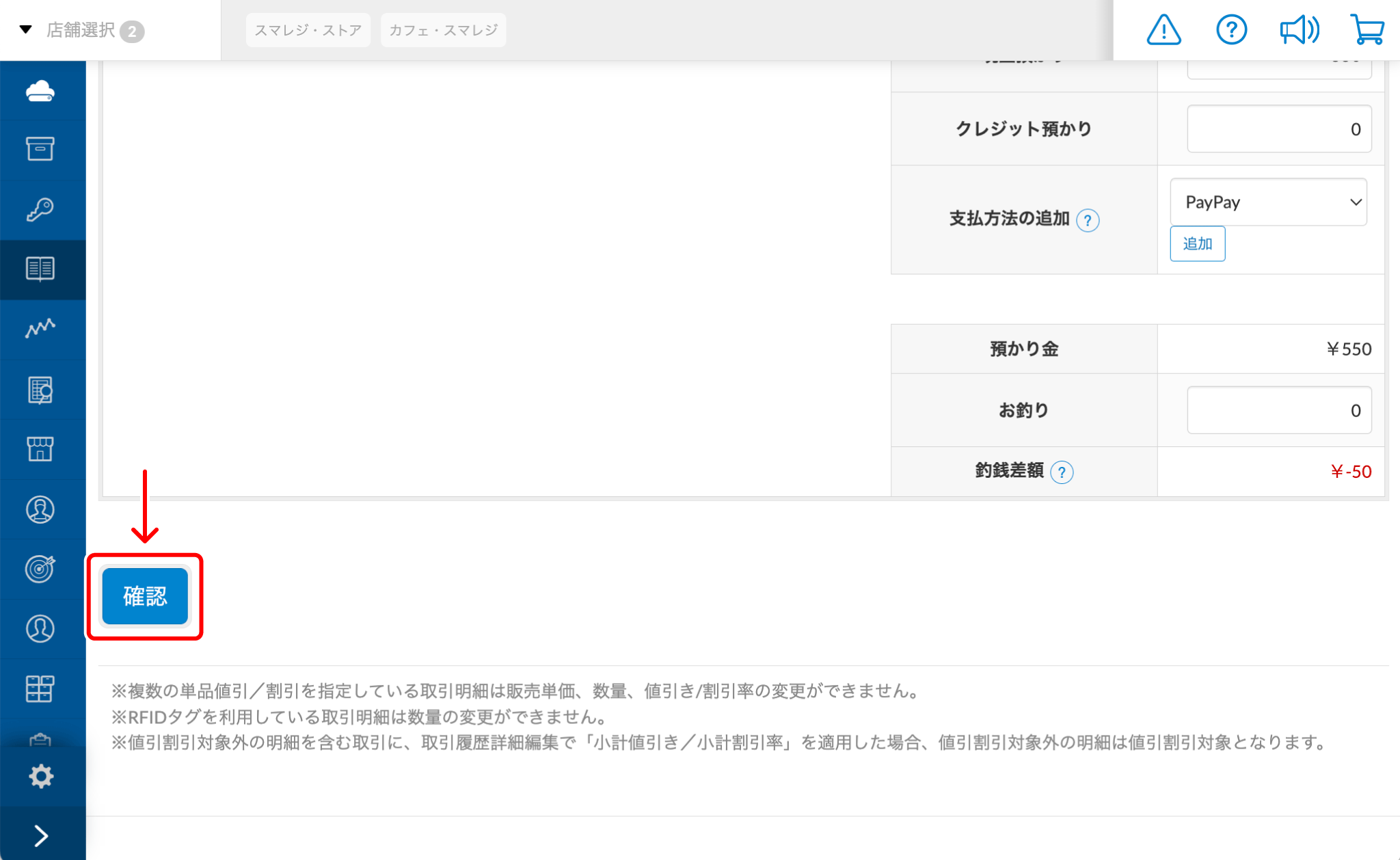Open the cloud home icon in sidebar
The width and height of the screenshot is (1400, 860).
coord(40,91)
